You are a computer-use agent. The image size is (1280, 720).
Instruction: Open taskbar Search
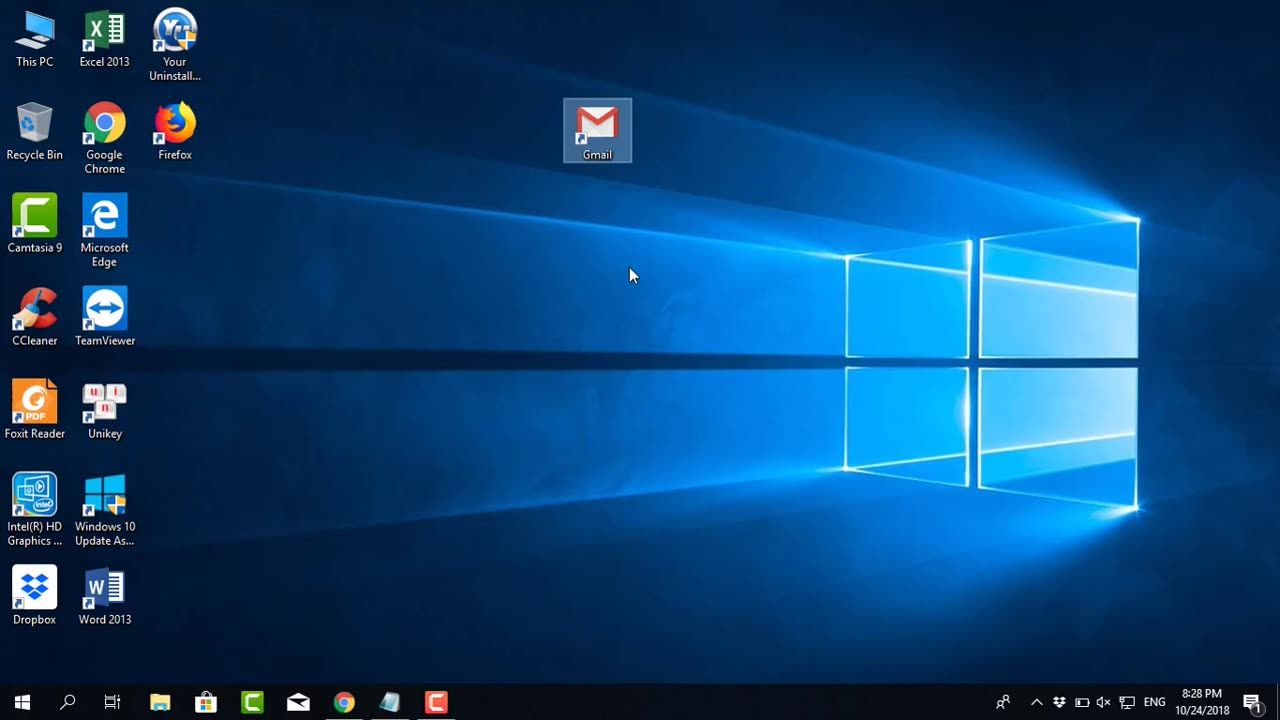point(68,702)
